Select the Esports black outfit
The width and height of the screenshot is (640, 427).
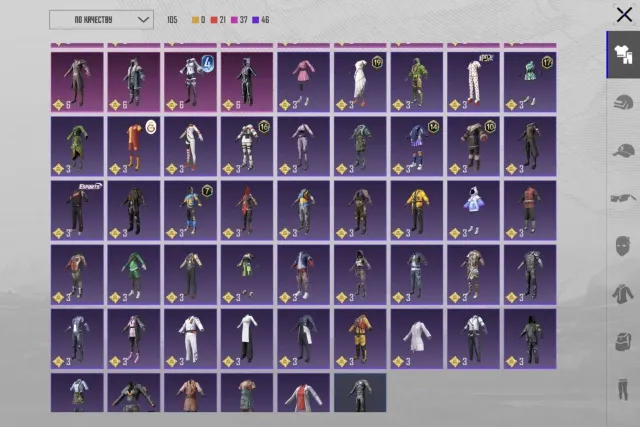click(77, 210)
